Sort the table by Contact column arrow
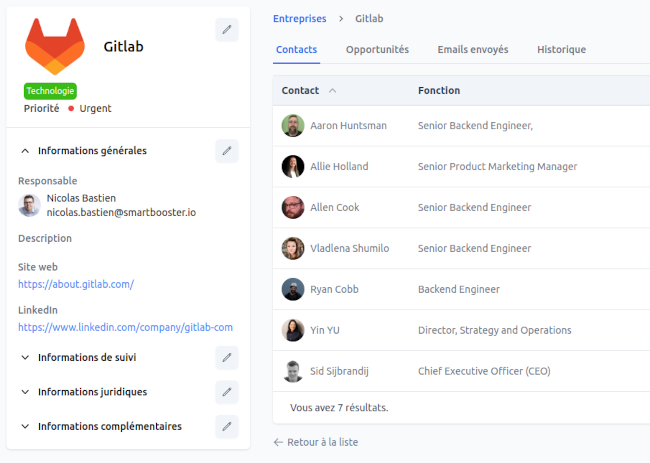The height and width of the screenshot is (463, 650). tap(333, 91)
